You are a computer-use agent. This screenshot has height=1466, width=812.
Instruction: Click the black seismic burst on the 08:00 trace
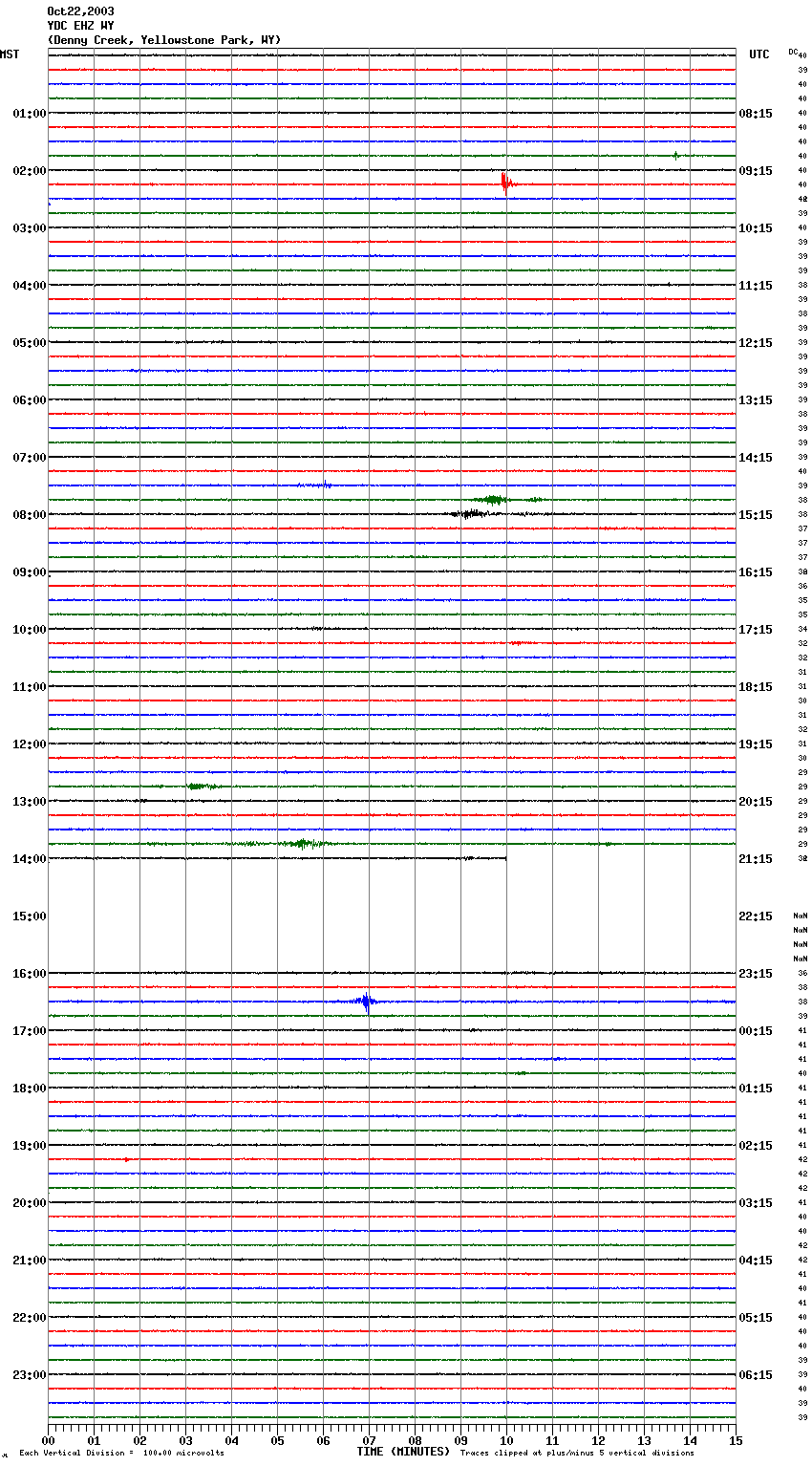473,514
